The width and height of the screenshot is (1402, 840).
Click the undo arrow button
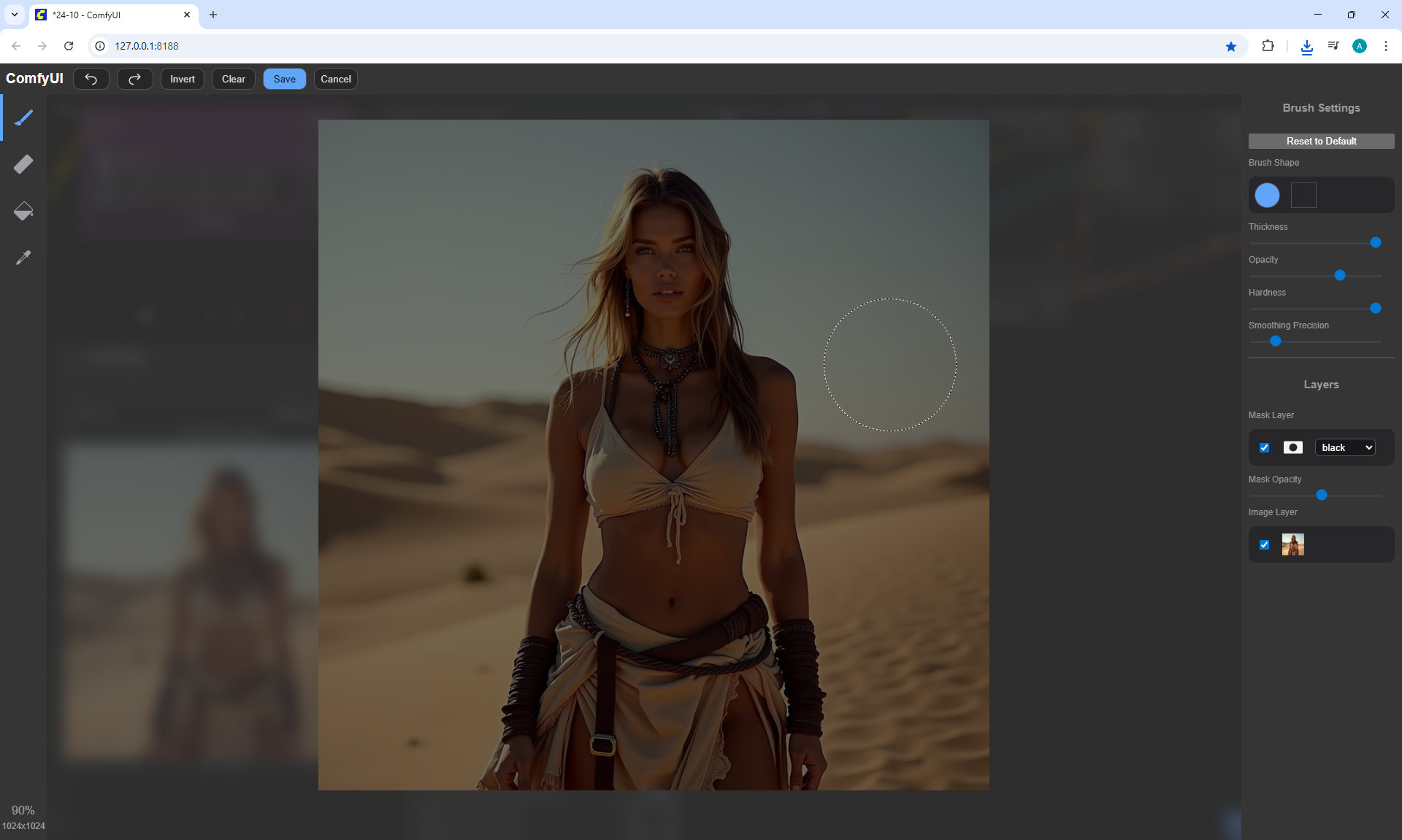91,79
